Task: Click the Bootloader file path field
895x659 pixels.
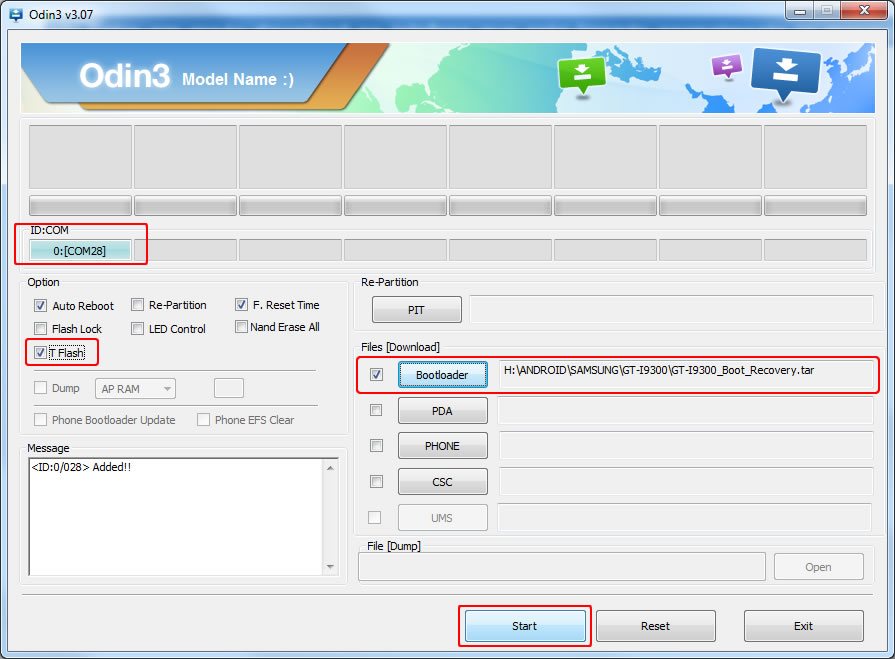Action: coord(686,374)
